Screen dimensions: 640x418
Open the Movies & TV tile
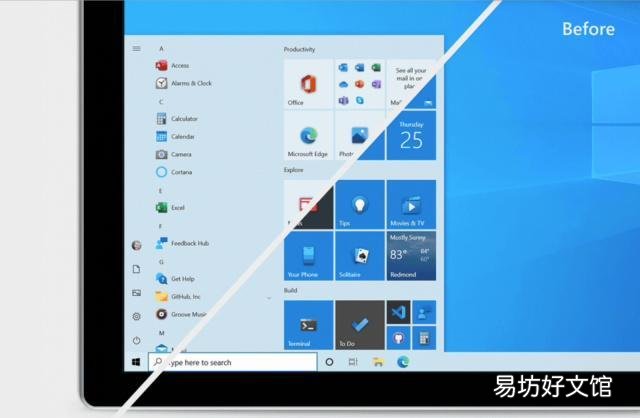(x=411, y=205)
